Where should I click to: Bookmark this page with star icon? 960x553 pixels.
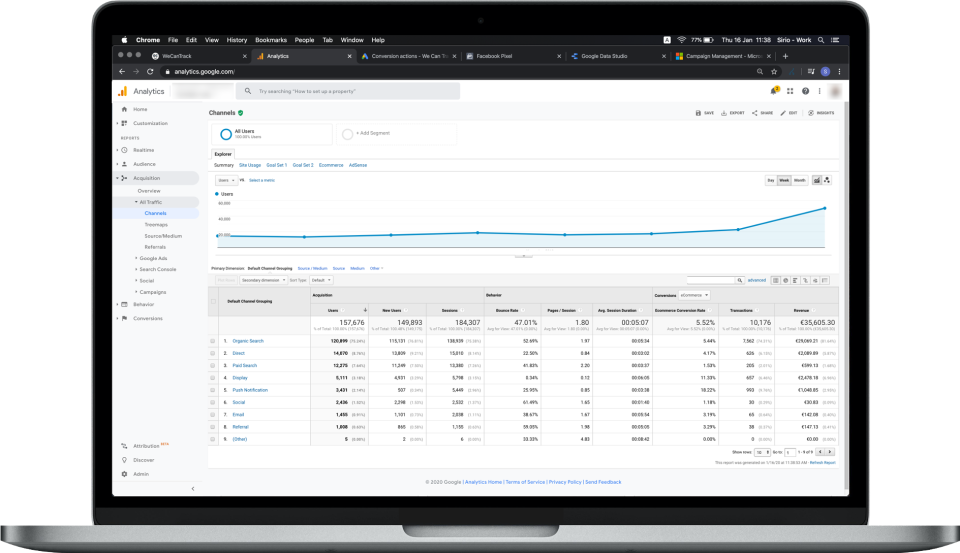[774, 72]
